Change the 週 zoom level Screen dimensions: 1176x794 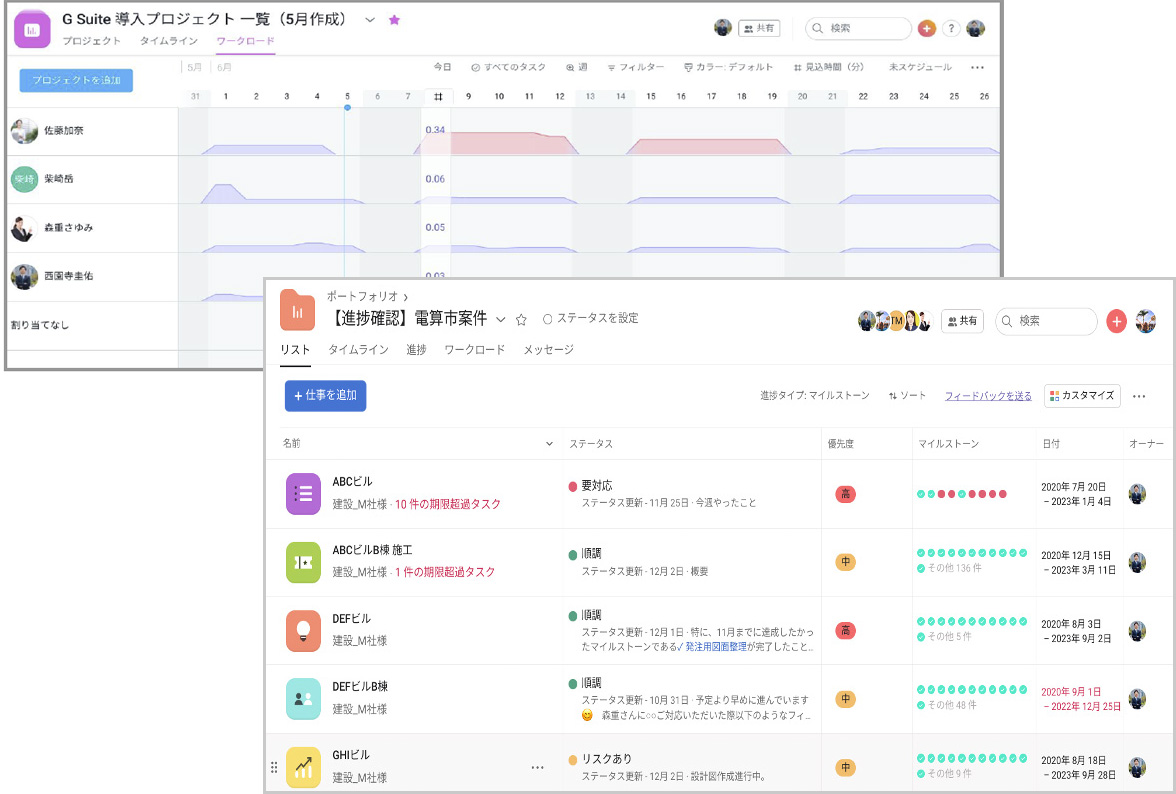pyautogui.click(x=577, y=67)
